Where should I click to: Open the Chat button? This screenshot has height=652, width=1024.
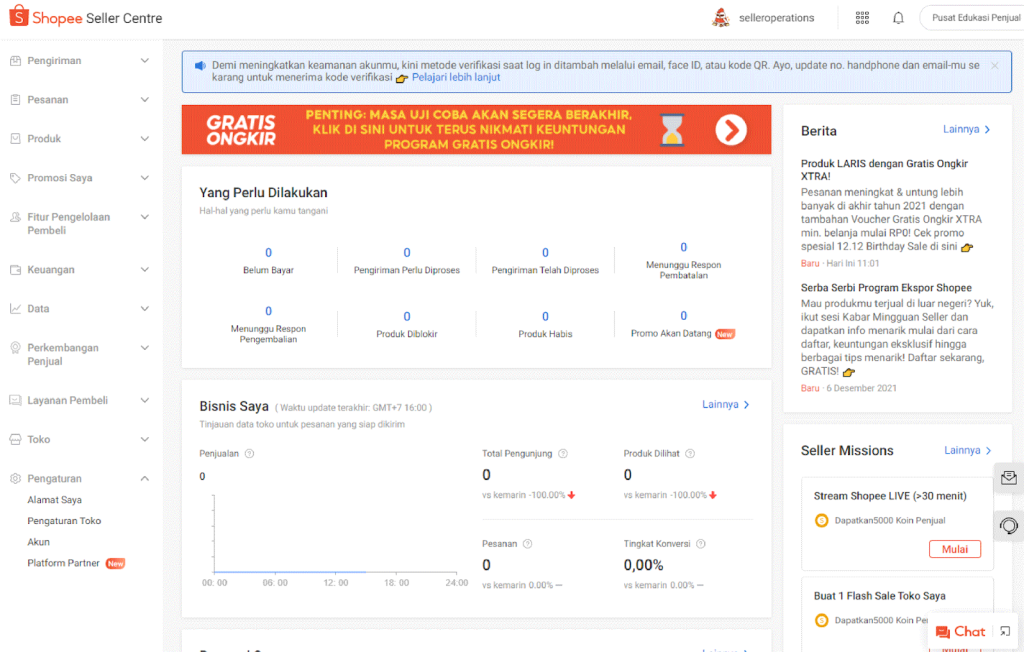point(960,632)
